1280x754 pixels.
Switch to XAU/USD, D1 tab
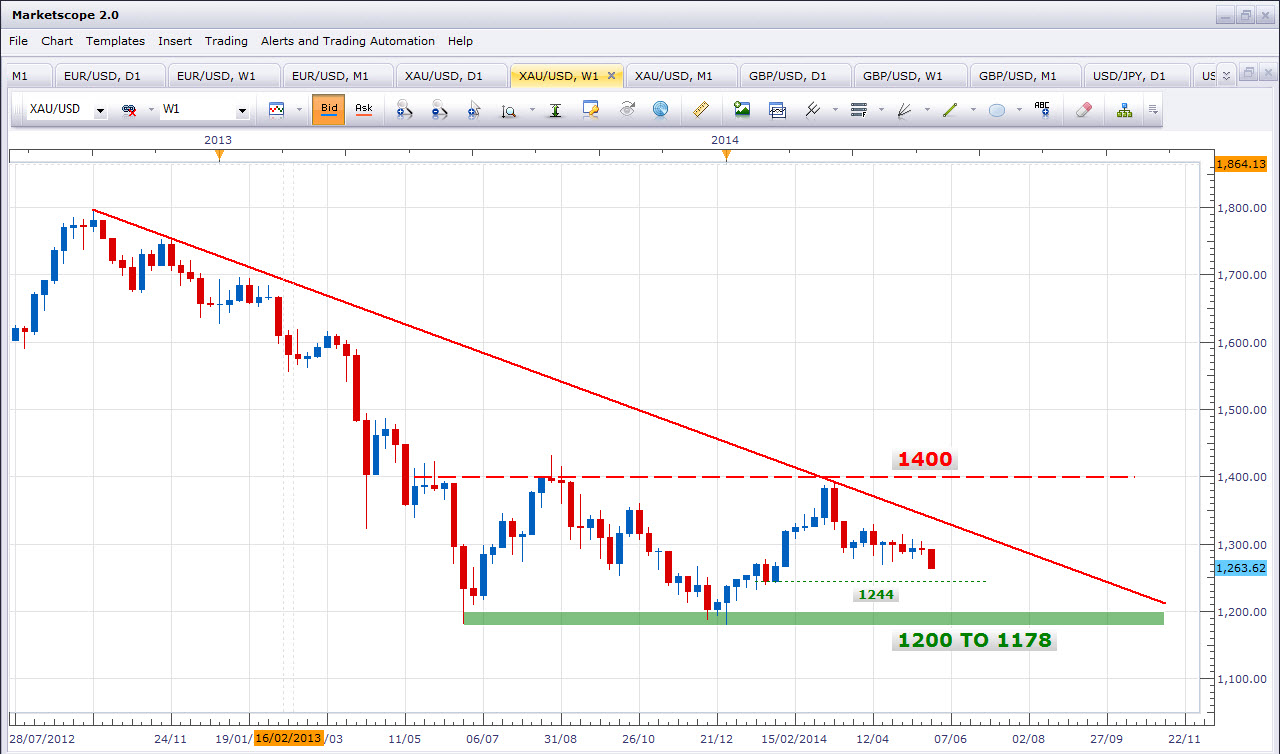pyautogui.click(x=452, y=76)
